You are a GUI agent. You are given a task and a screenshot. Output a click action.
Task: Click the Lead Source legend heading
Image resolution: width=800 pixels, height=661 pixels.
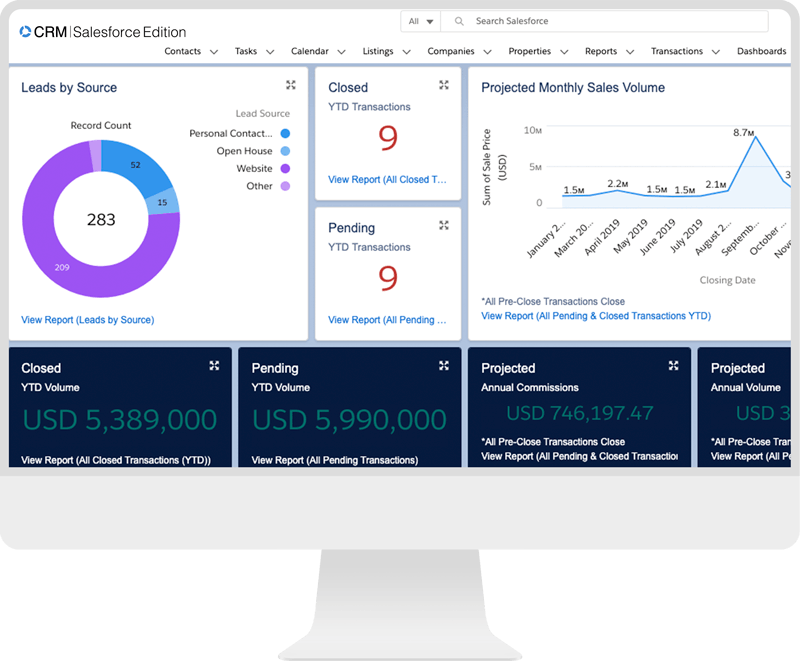pyautogui.click(x=263, y=113)
